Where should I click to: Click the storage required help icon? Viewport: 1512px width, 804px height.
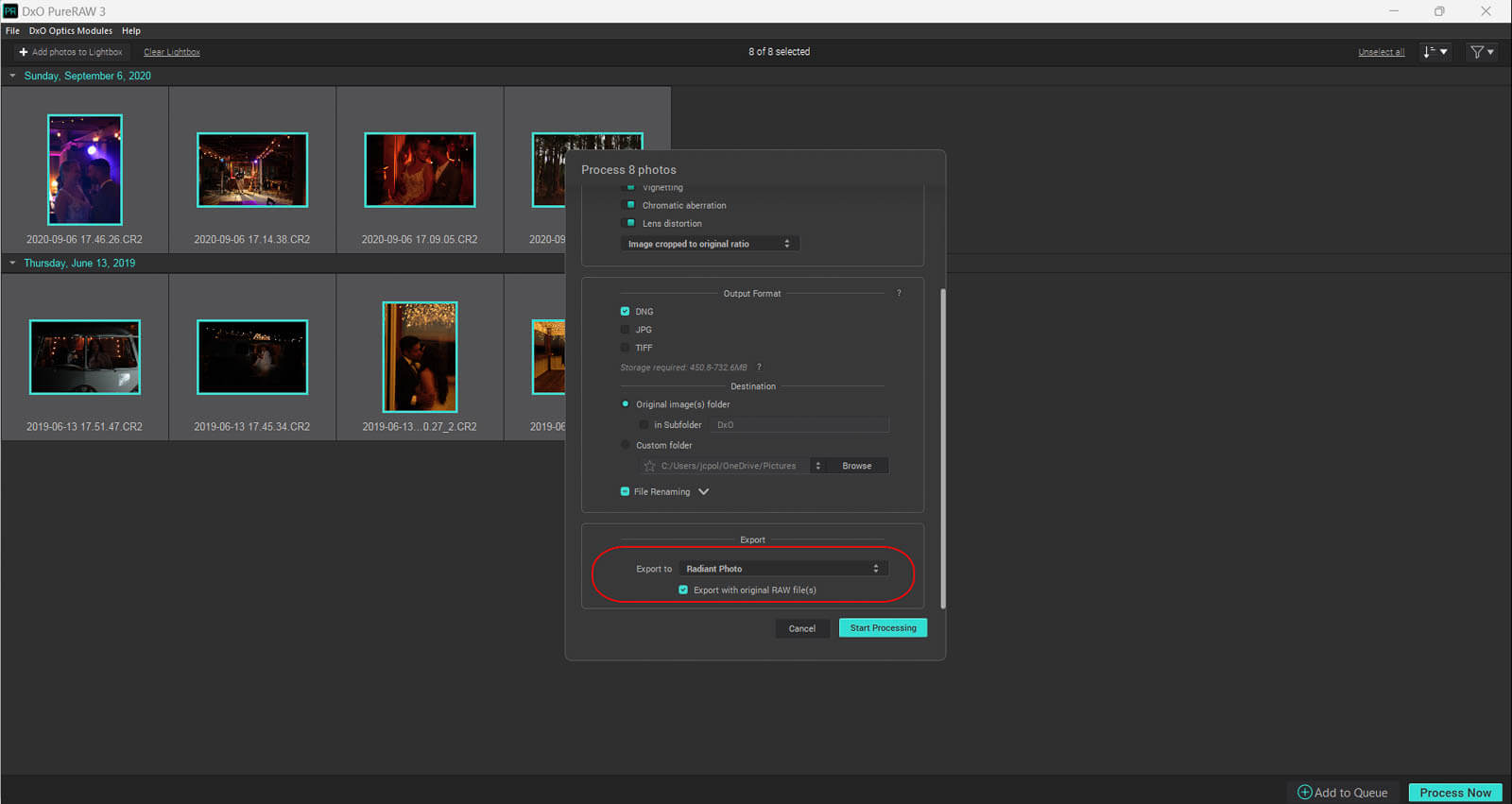(x=759, y=368)
